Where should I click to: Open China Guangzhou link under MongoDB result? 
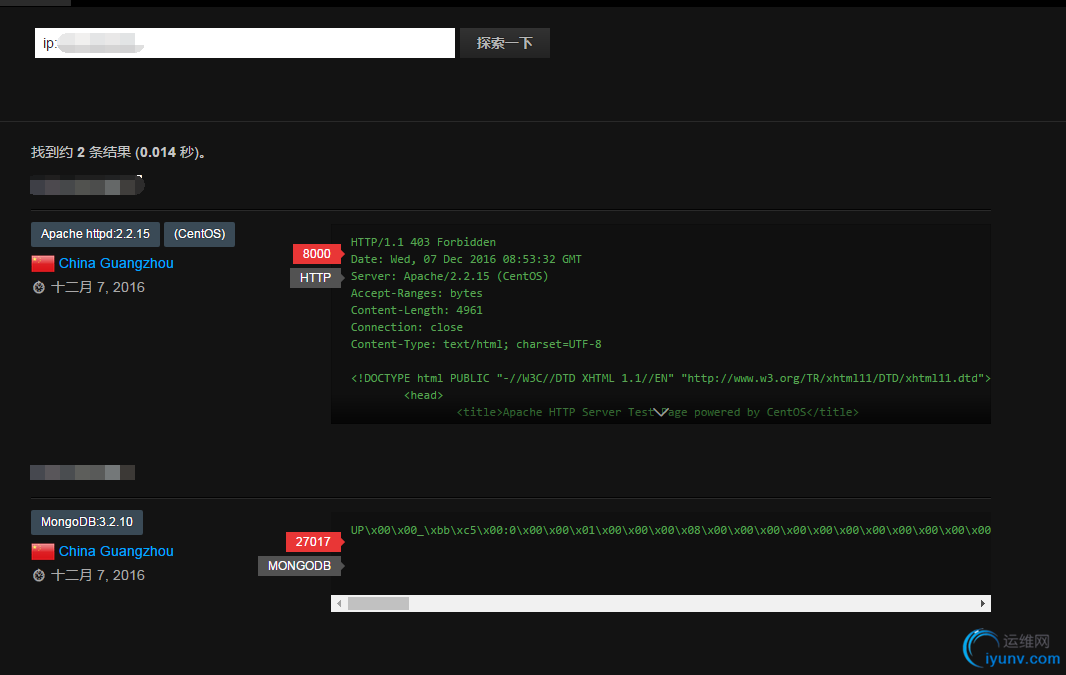116,551
